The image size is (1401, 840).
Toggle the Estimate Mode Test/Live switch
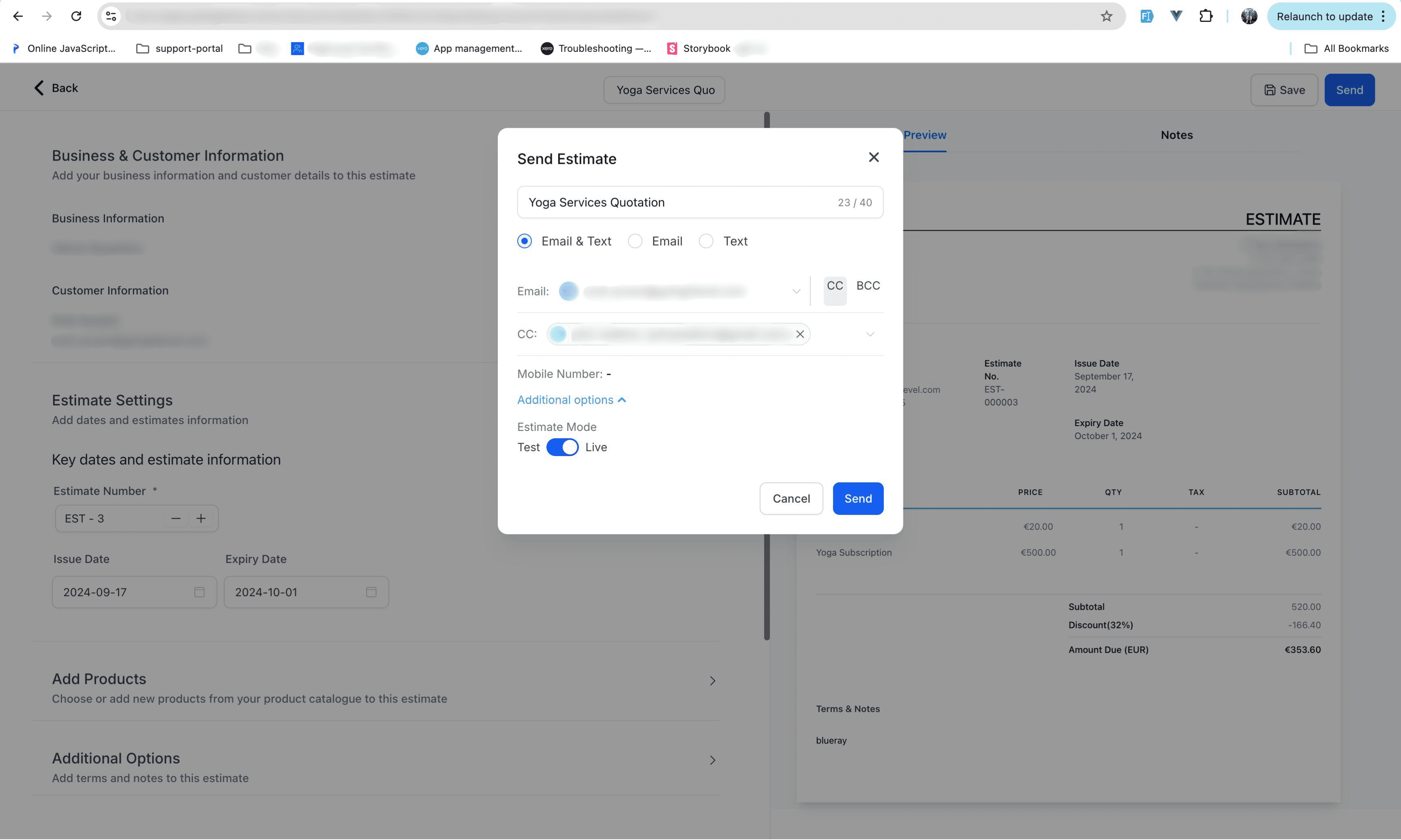click(x=562, y=447)
